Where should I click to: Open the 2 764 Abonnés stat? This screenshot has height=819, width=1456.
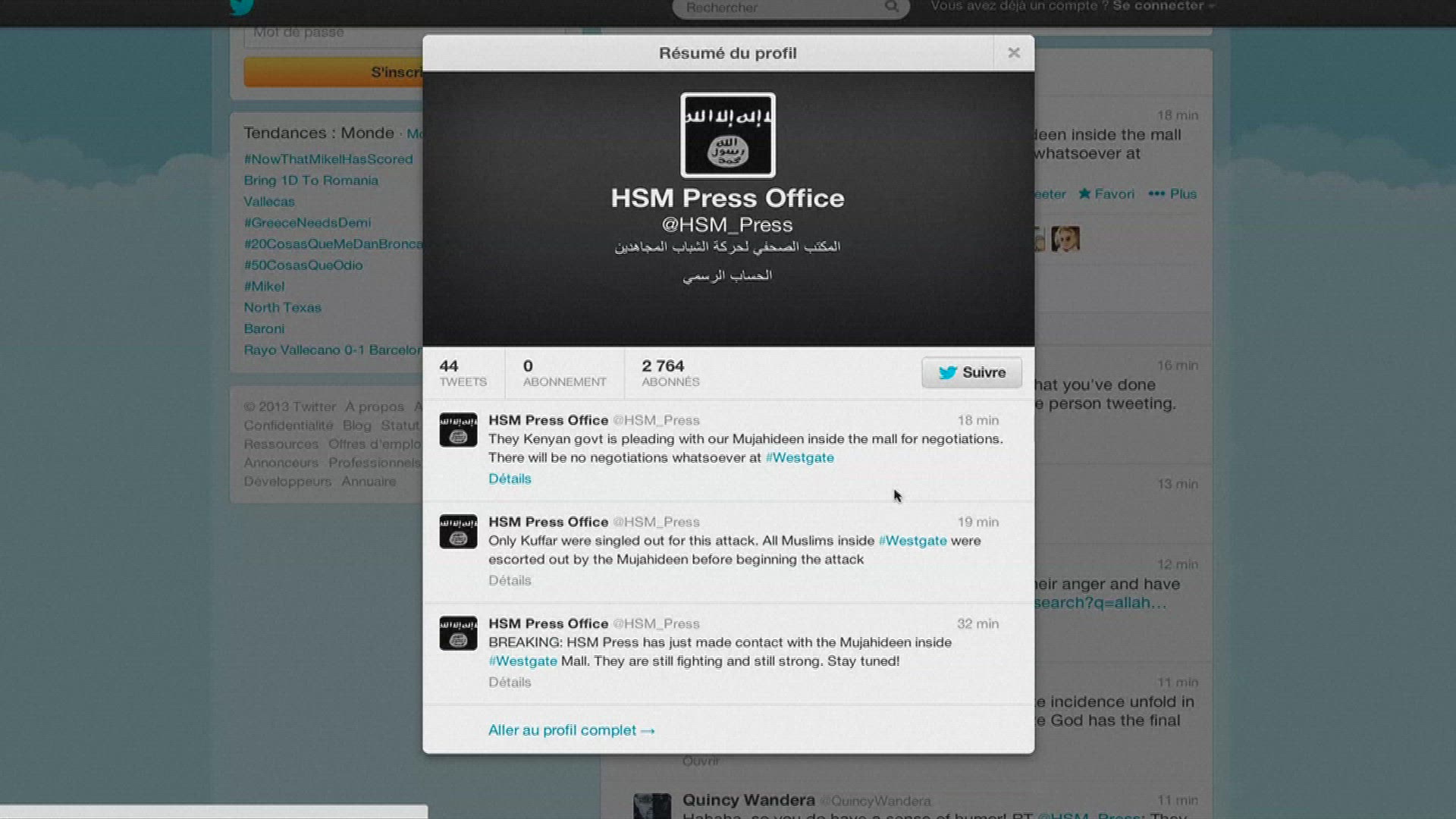[x=670, y=373]
